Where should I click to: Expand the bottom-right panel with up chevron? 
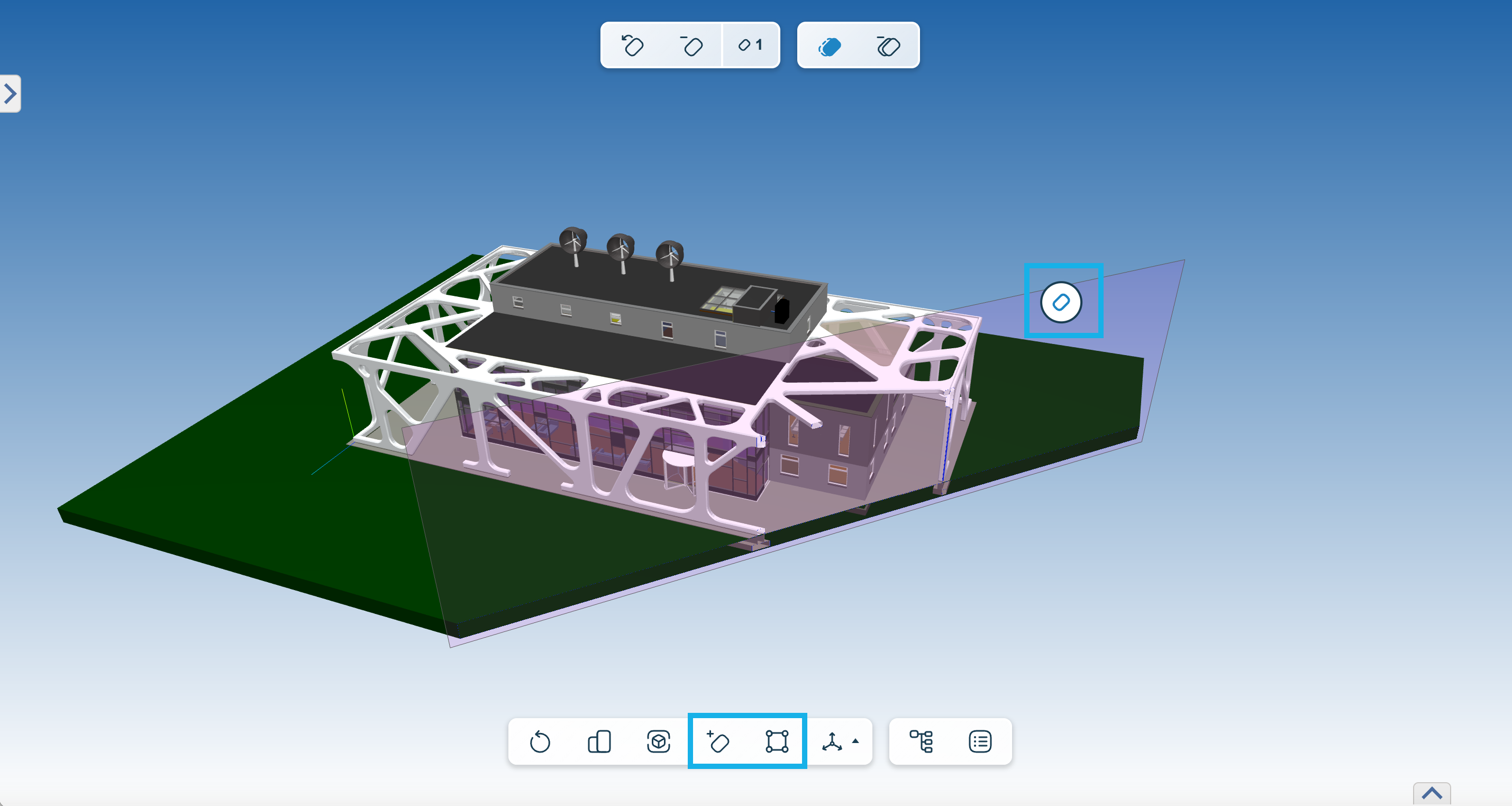tap(1432, 794)
